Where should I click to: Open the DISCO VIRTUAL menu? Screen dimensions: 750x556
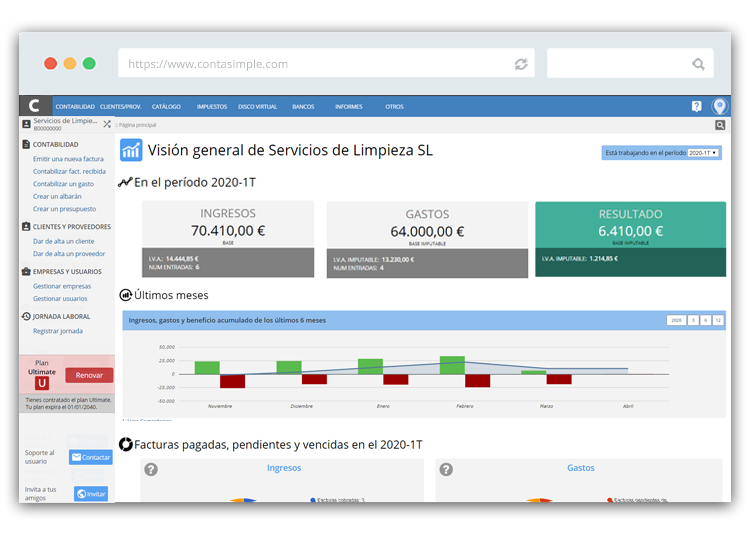click(x=257, y=107)
